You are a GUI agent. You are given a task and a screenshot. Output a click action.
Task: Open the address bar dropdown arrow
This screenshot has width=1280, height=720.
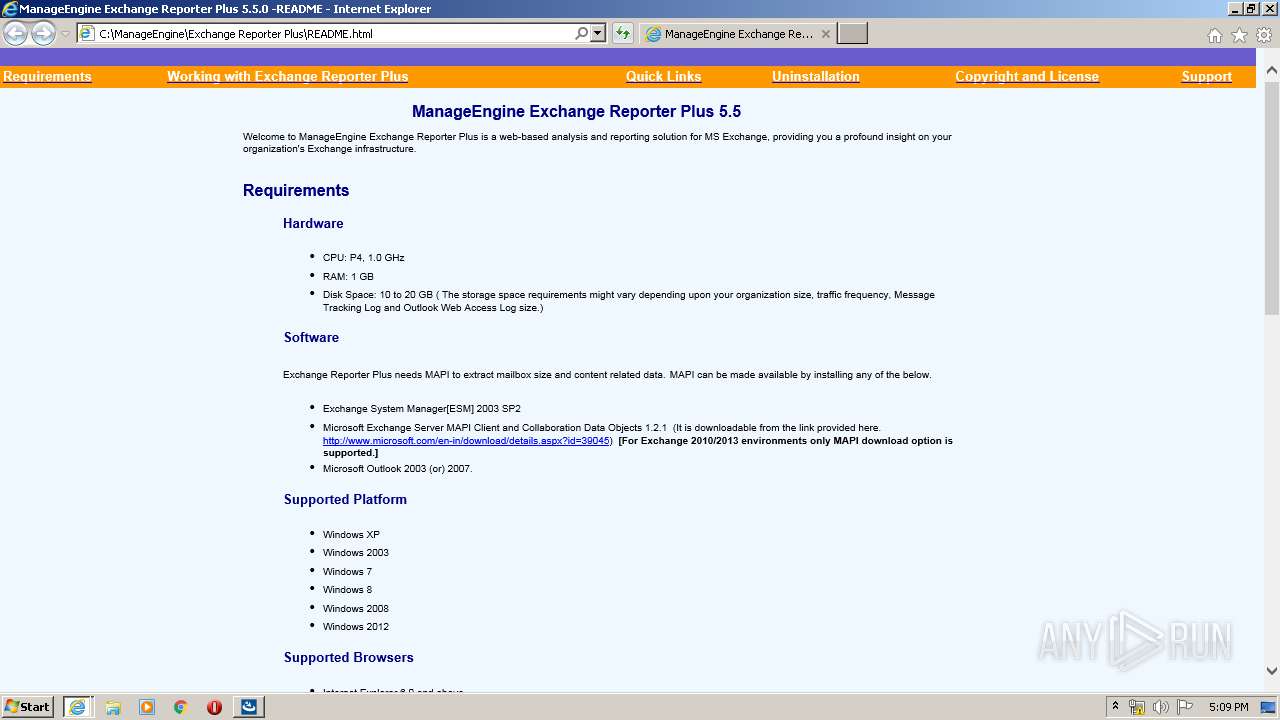pos(598,34)
